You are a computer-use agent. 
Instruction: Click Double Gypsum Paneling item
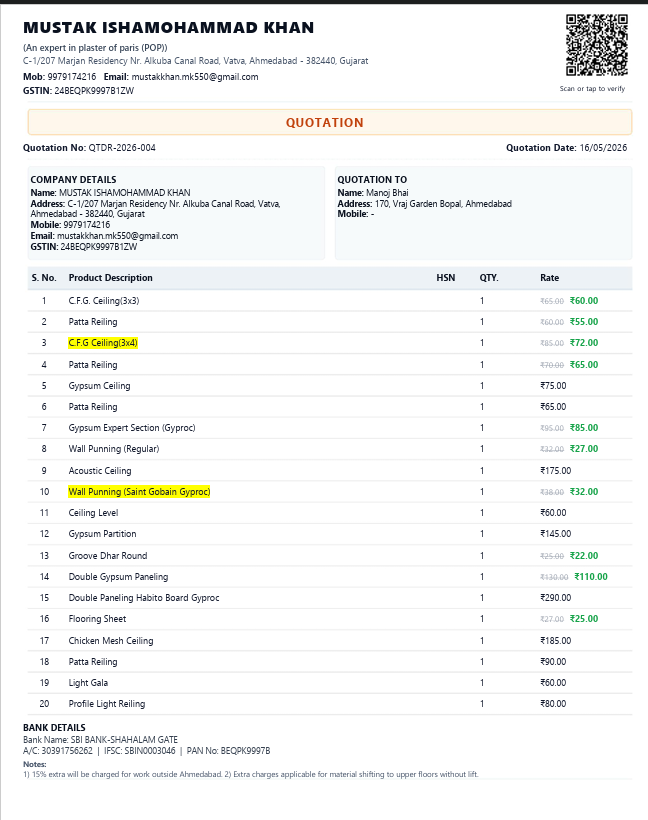click(x=118, y=577)
